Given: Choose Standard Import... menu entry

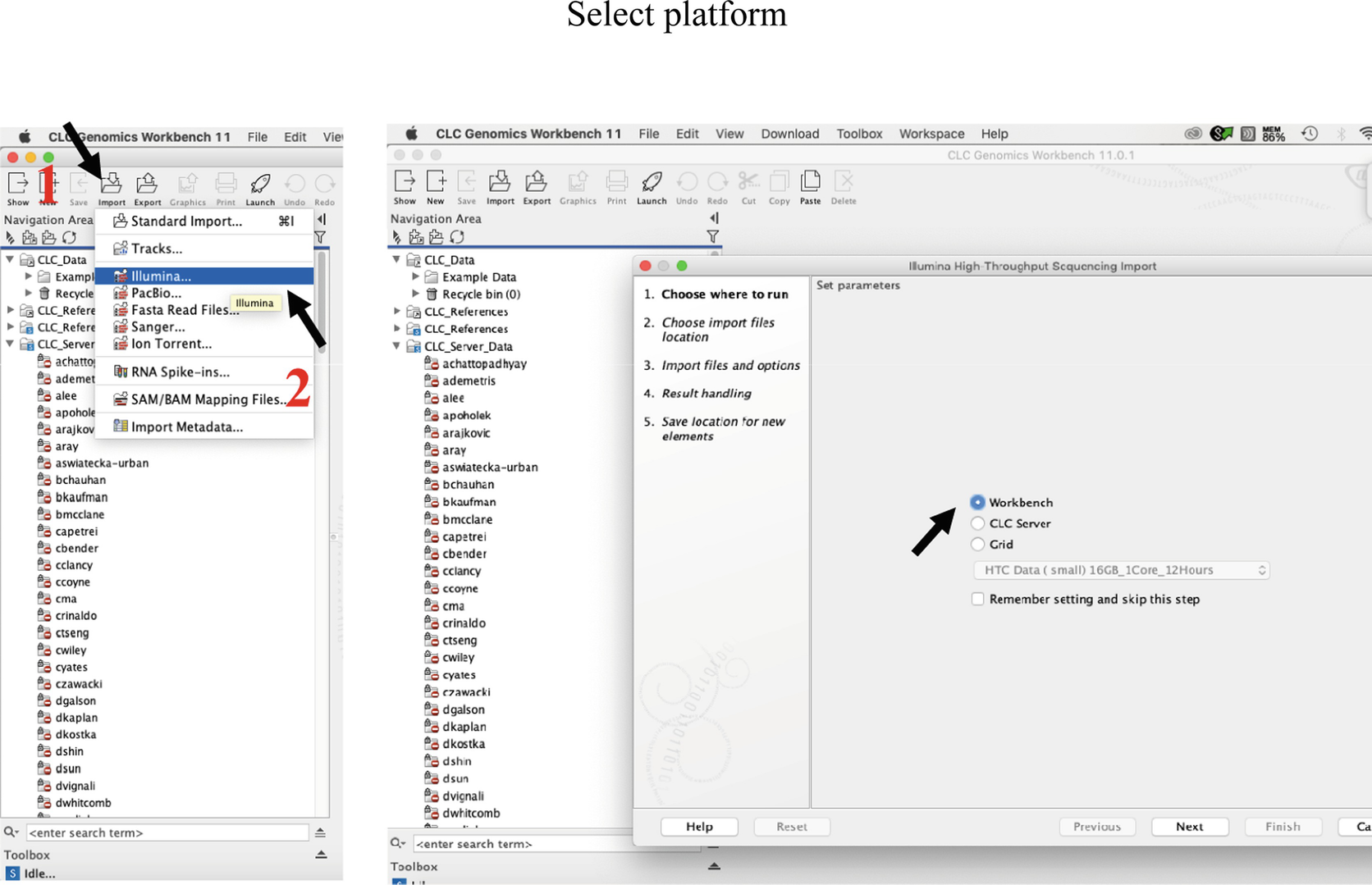Looking at the screenshot, I should tap(204, 221).
